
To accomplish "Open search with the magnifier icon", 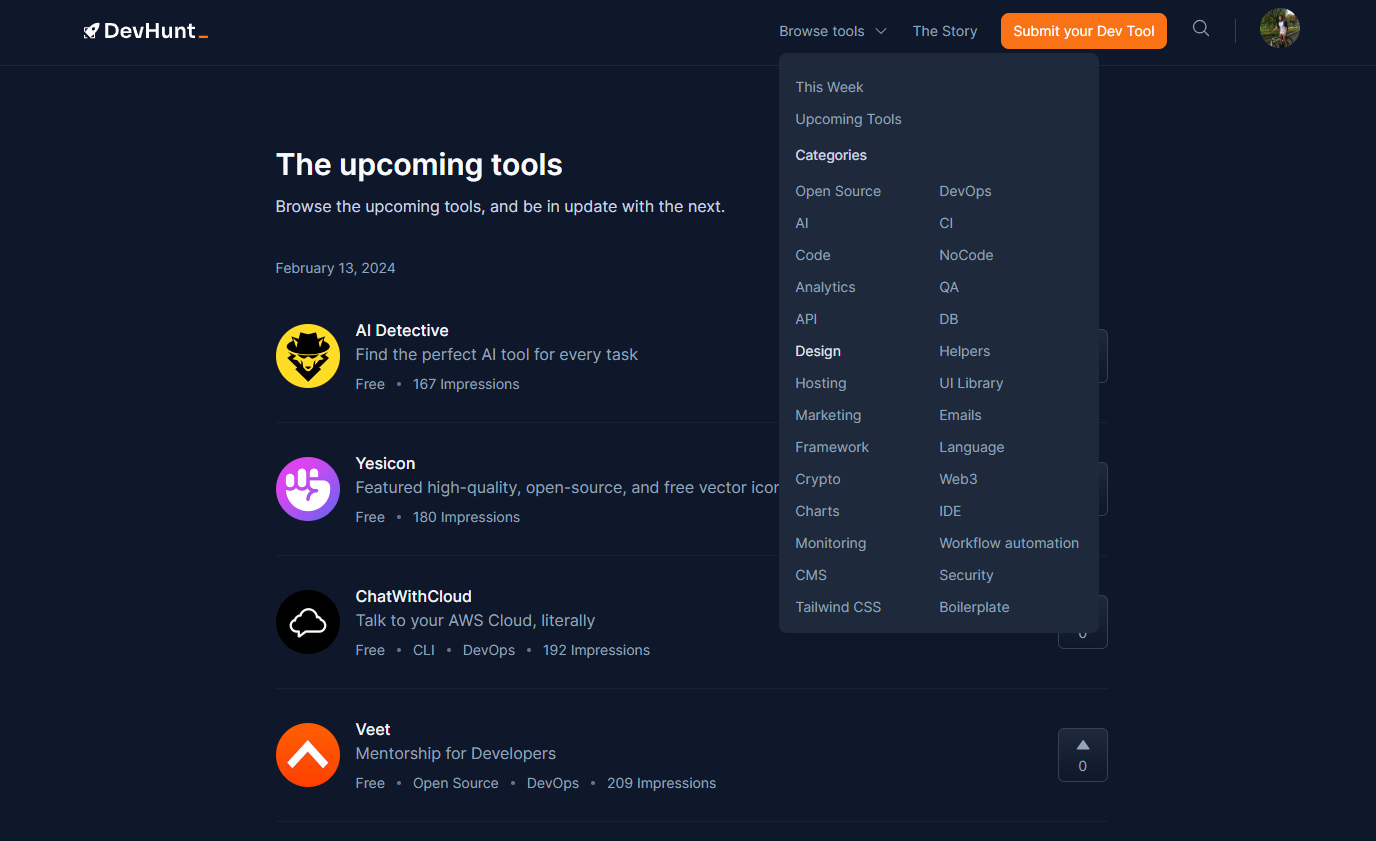I will click(x=1201, y=29).
